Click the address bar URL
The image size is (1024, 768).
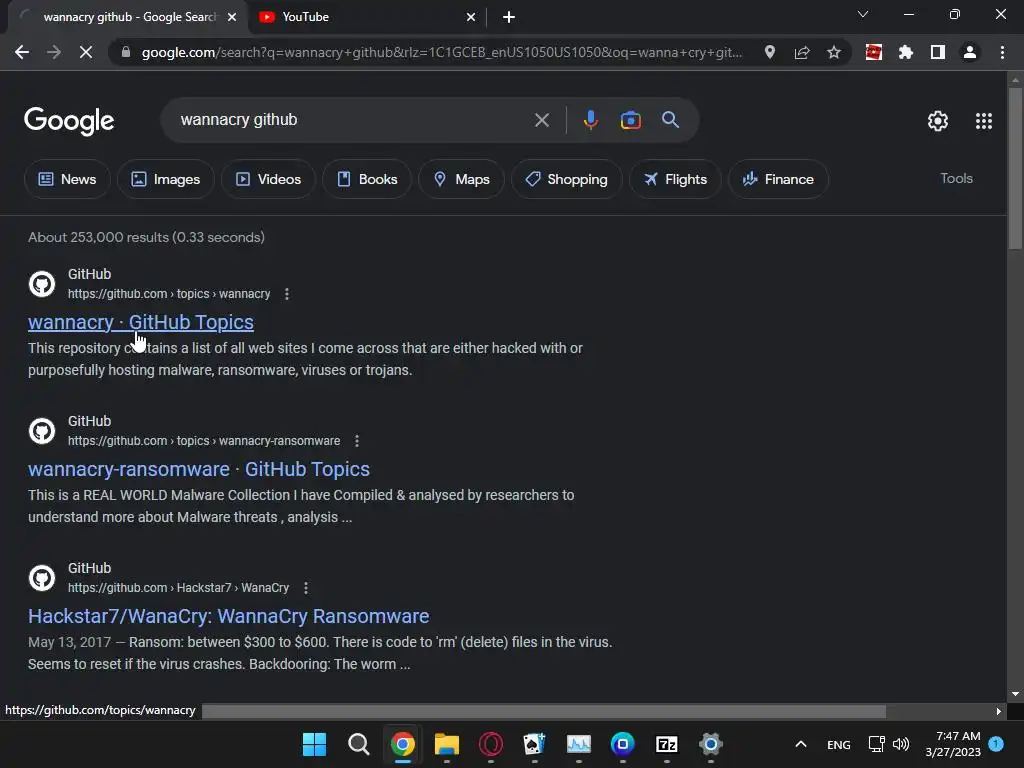441,52
